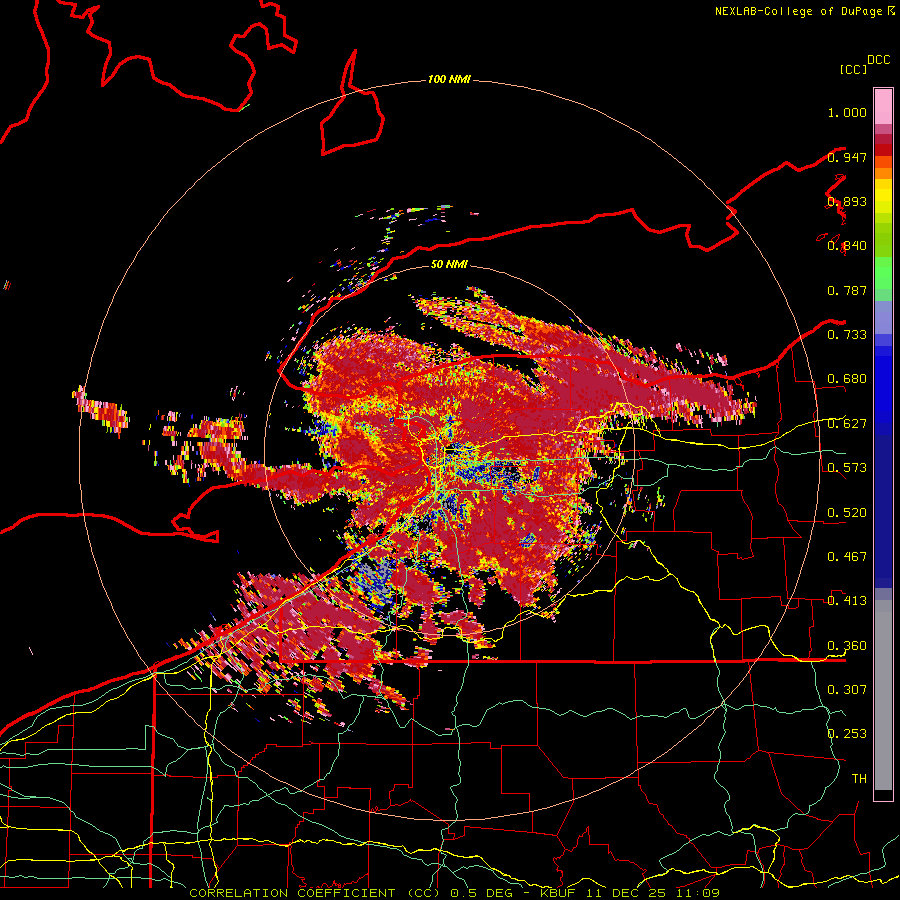Click the 0.787 scale value

[847, 290]
